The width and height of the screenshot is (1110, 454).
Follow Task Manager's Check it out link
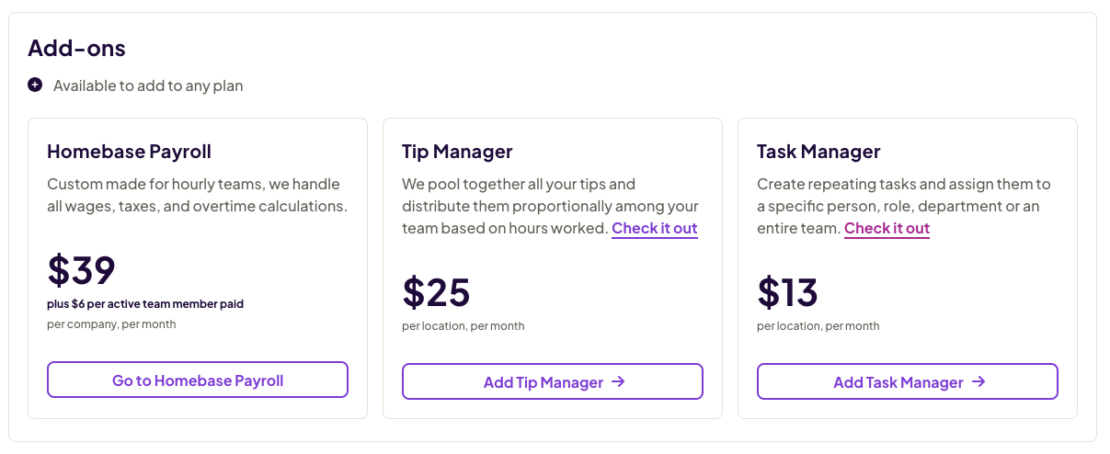click(886, 228)
